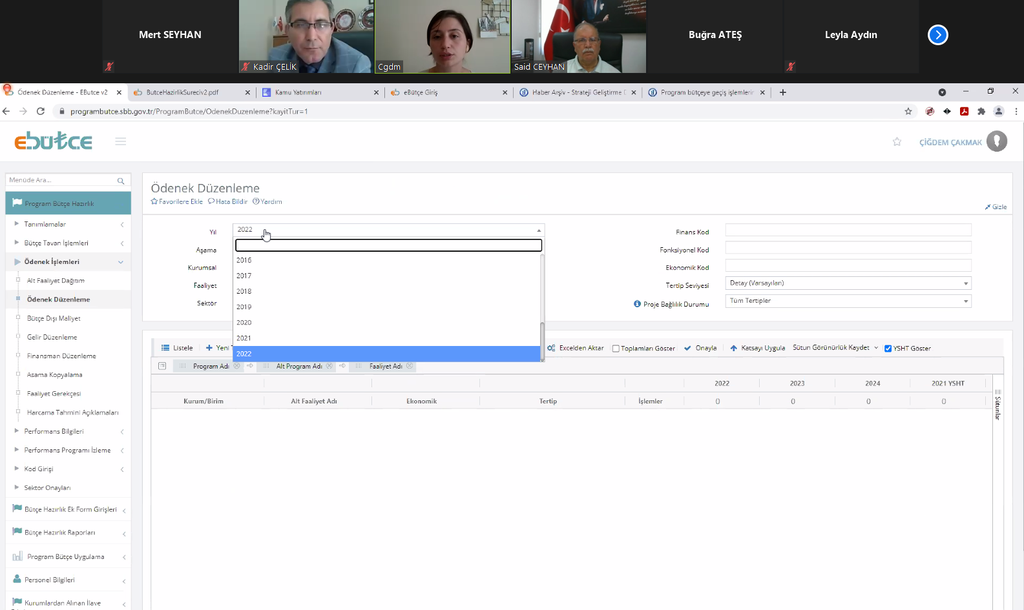Click the search magnifier in the menu search box
Image resolution: width=1024 pixels, height=610 pixels.
[x=122, y=181]
